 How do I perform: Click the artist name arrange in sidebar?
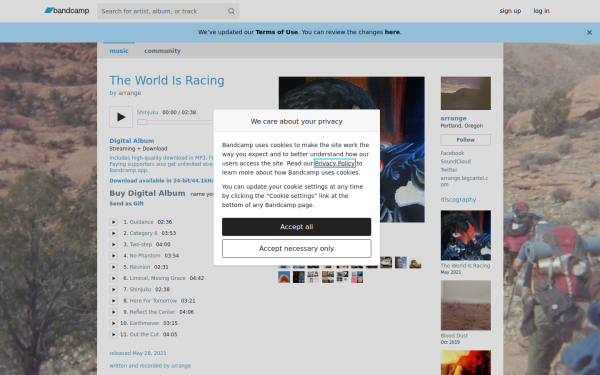pyautogui.click(x=453, y=119)
